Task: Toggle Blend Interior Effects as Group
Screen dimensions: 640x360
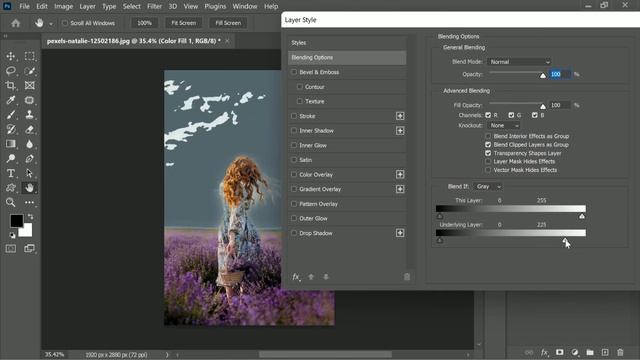Action: point(488,136)
